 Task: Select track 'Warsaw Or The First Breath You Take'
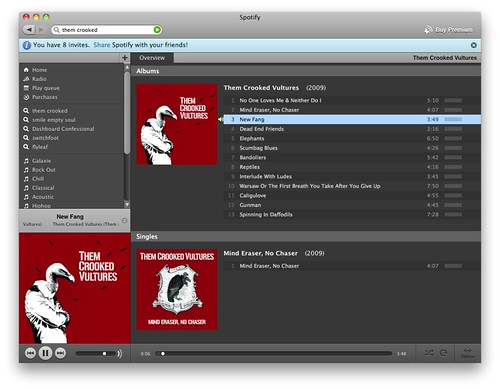pos(352,186)
